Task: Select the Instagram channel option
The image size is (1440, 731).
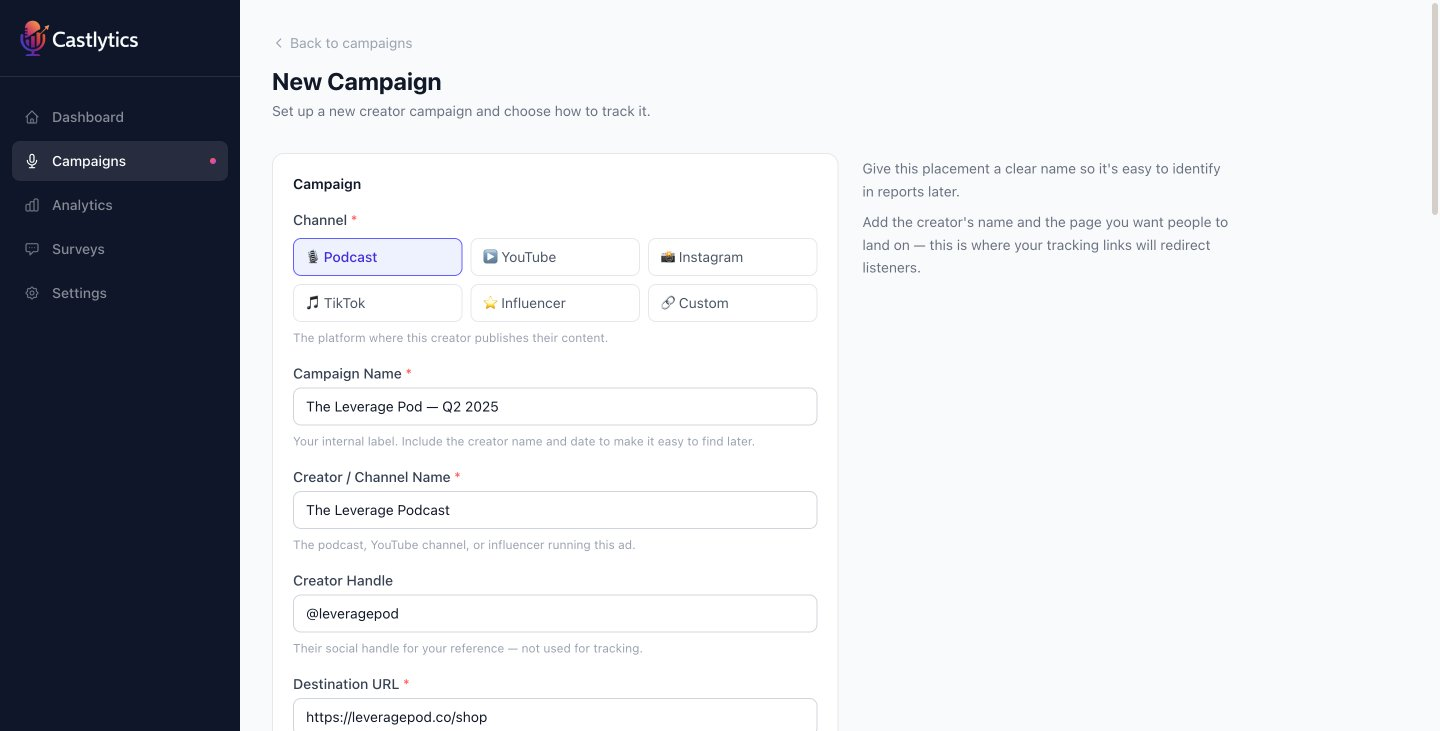Action: pyautogui.click(x=732, y=257)
